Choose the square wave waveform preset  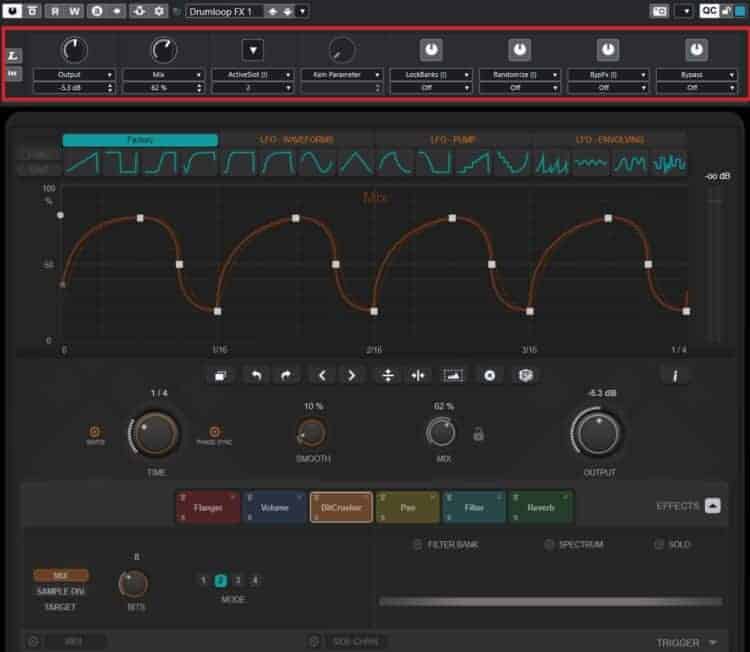[x=121, y=163]
